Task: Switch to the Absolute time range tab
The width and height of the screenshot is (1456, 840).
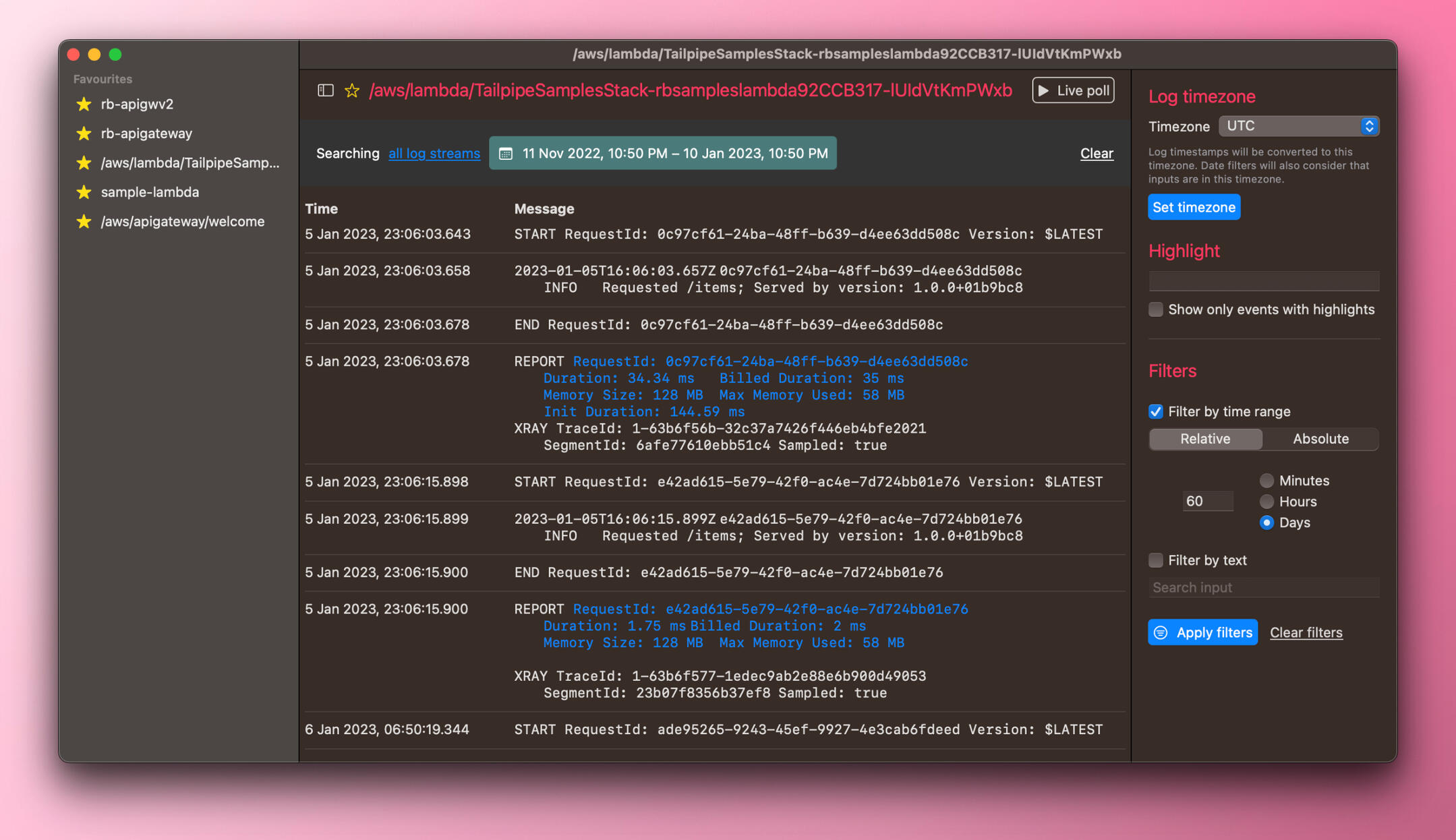Action: click(x=1320, y=439)
